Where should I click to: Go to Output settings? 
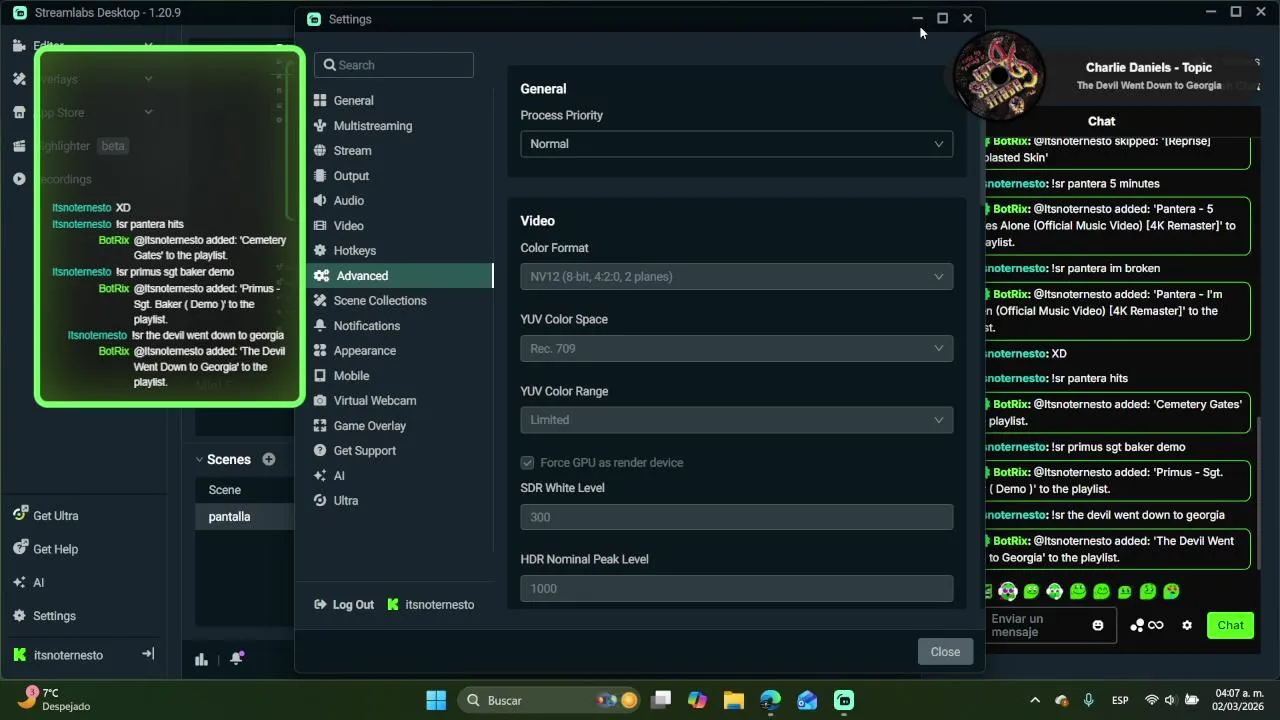click(x=402, y=176)
